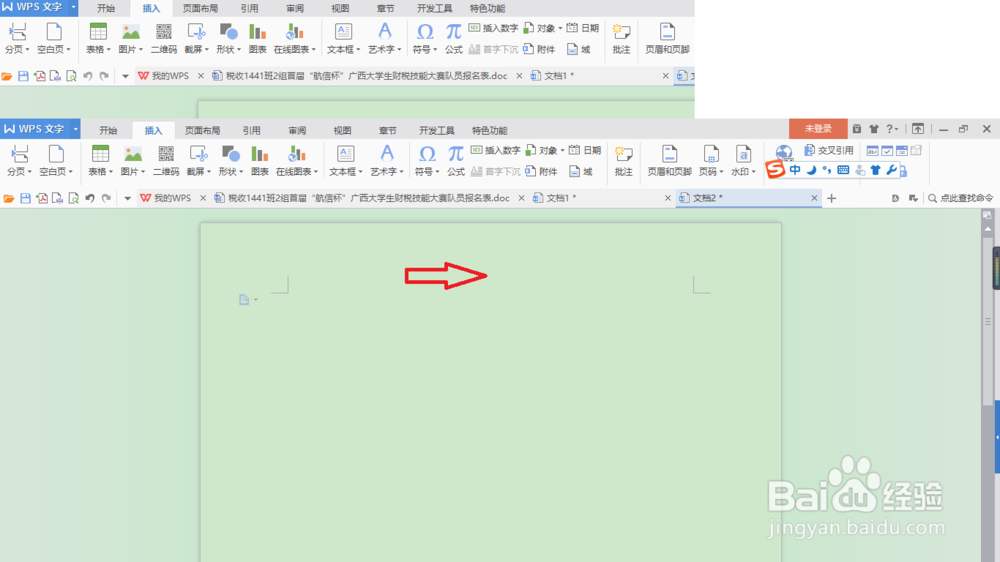Export to PDF icon in front window
The height and width of the screenshot is (562, 1000).
click(x=42, y=198)
